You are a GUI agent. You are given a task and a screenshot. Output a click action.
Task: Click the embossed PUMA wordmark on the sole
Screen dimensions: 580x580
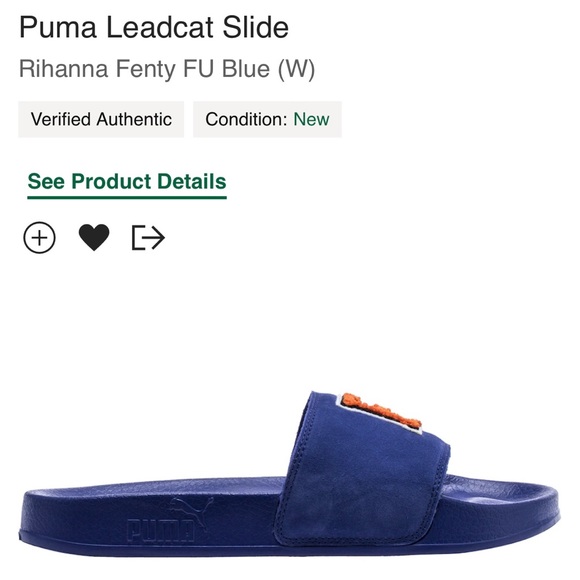point(160,531)
